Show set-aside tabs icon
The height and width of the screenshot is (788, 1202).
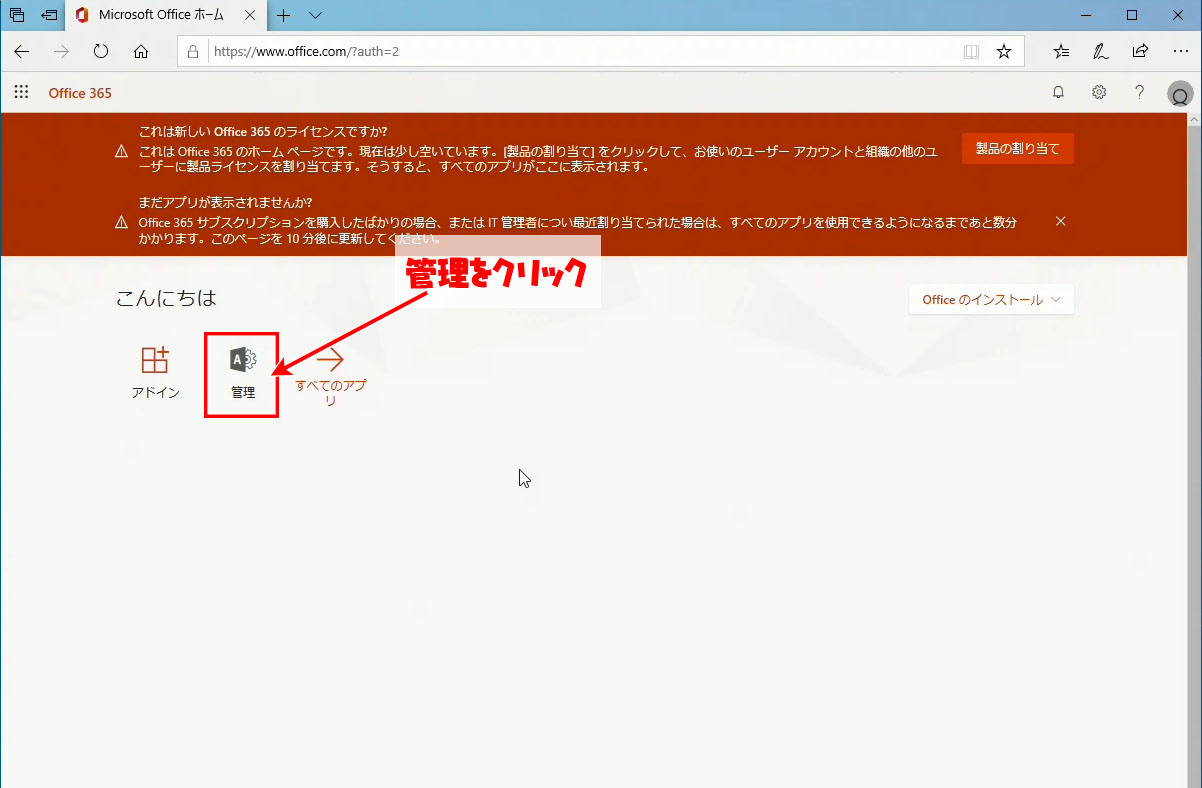(17, 15)
